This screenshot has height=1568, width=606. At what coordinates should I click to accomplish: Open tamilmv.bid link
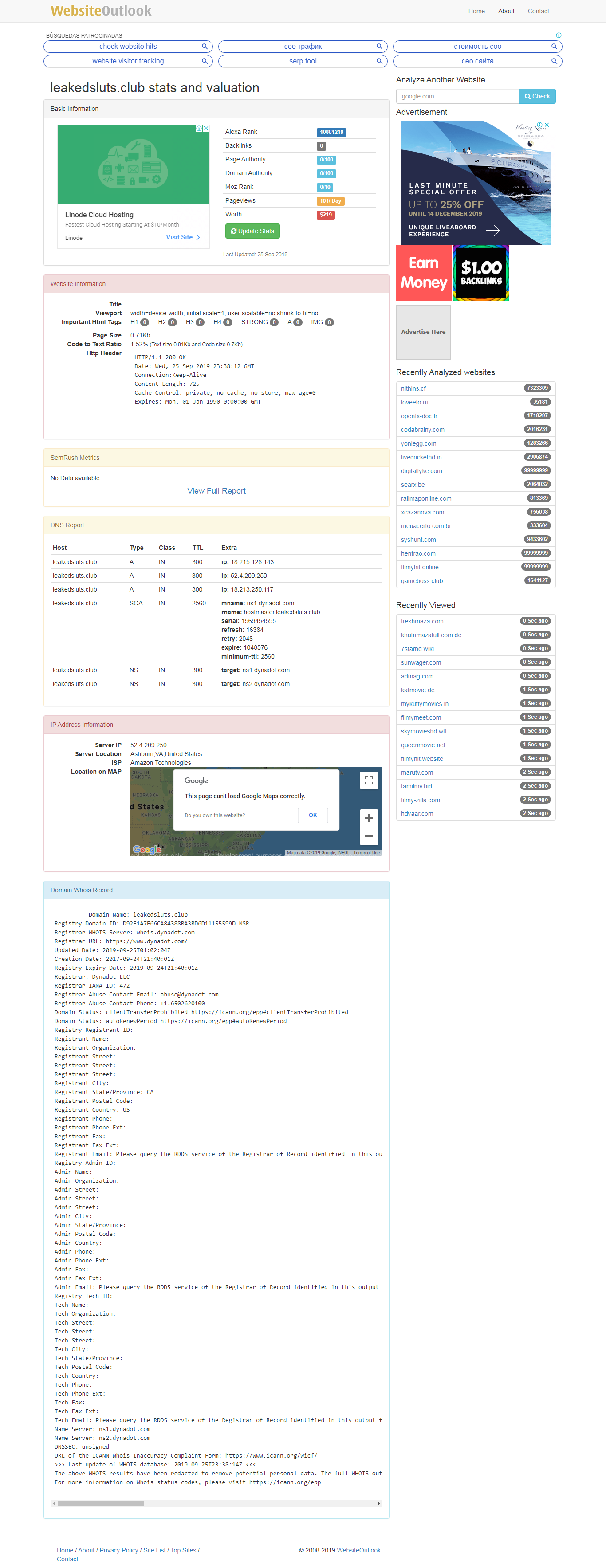click(416, 786)
